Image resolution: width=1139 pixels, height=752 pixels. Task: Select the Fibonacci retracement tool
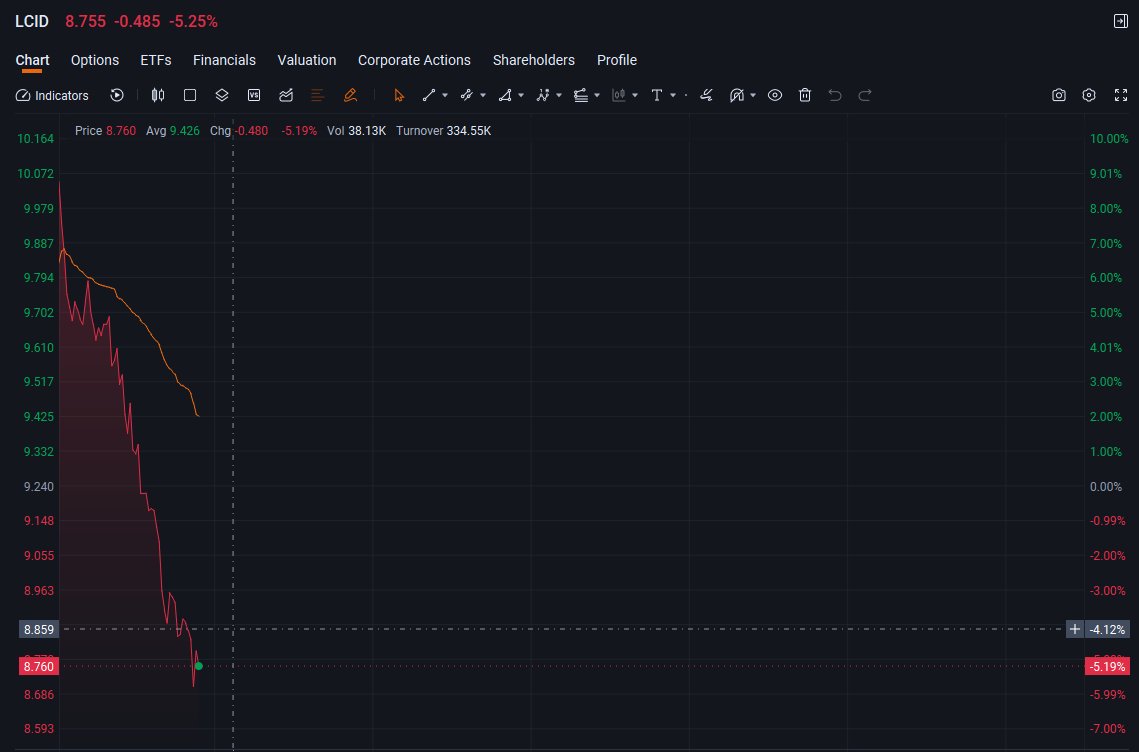(581, 95)
